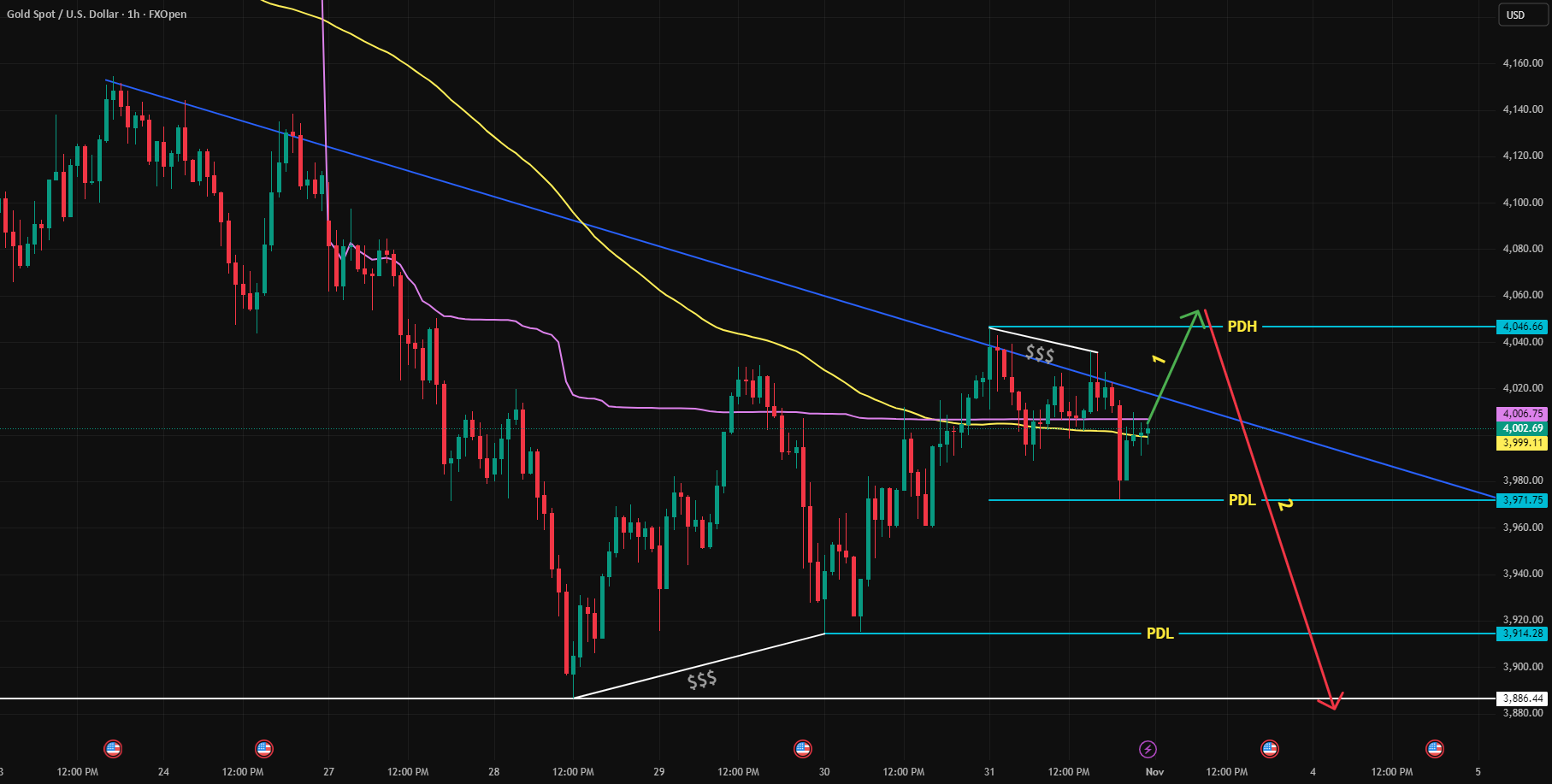Image resolution: width=1552 pixels, height=784 pixels.
Task: Click the 4,060.00 price axis value
Action: (1523, 295)
